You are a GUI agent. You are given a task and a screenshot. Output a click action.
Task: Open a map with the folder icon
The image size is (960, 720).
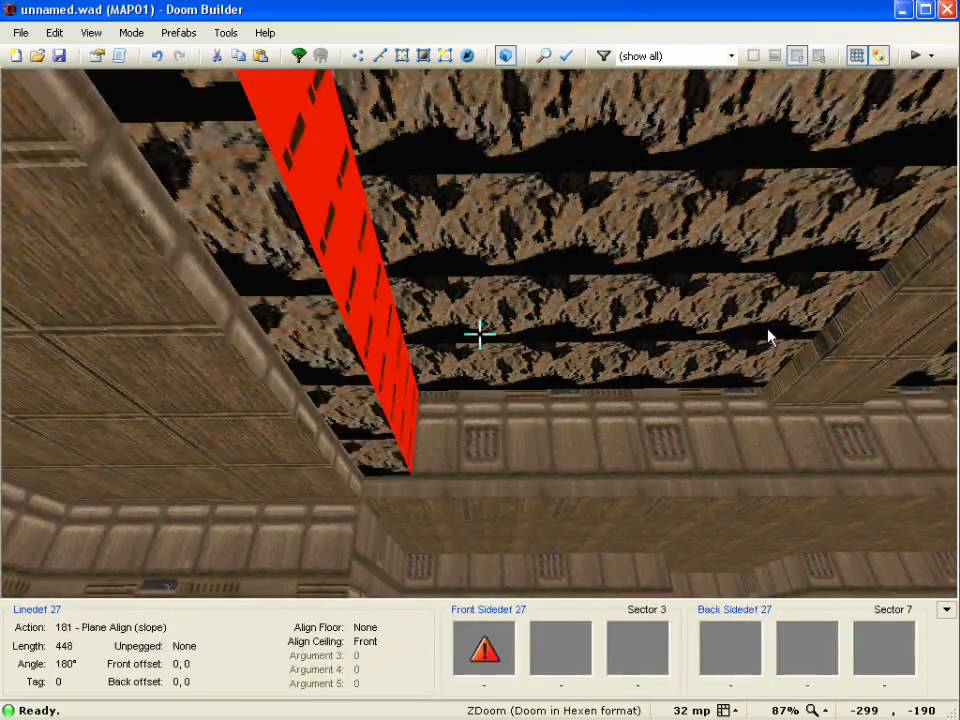tap(37, 56)
